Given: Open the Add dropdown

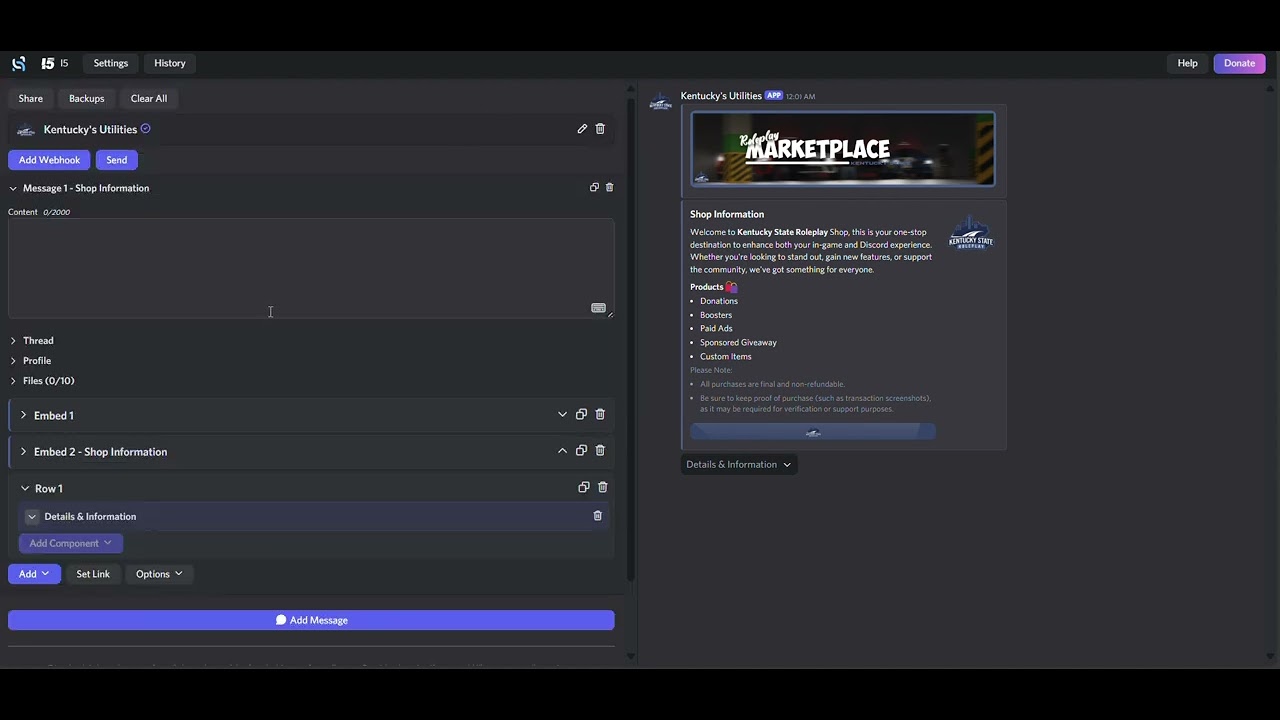Looking at the screenshot, I should click(x=34, y=574).
